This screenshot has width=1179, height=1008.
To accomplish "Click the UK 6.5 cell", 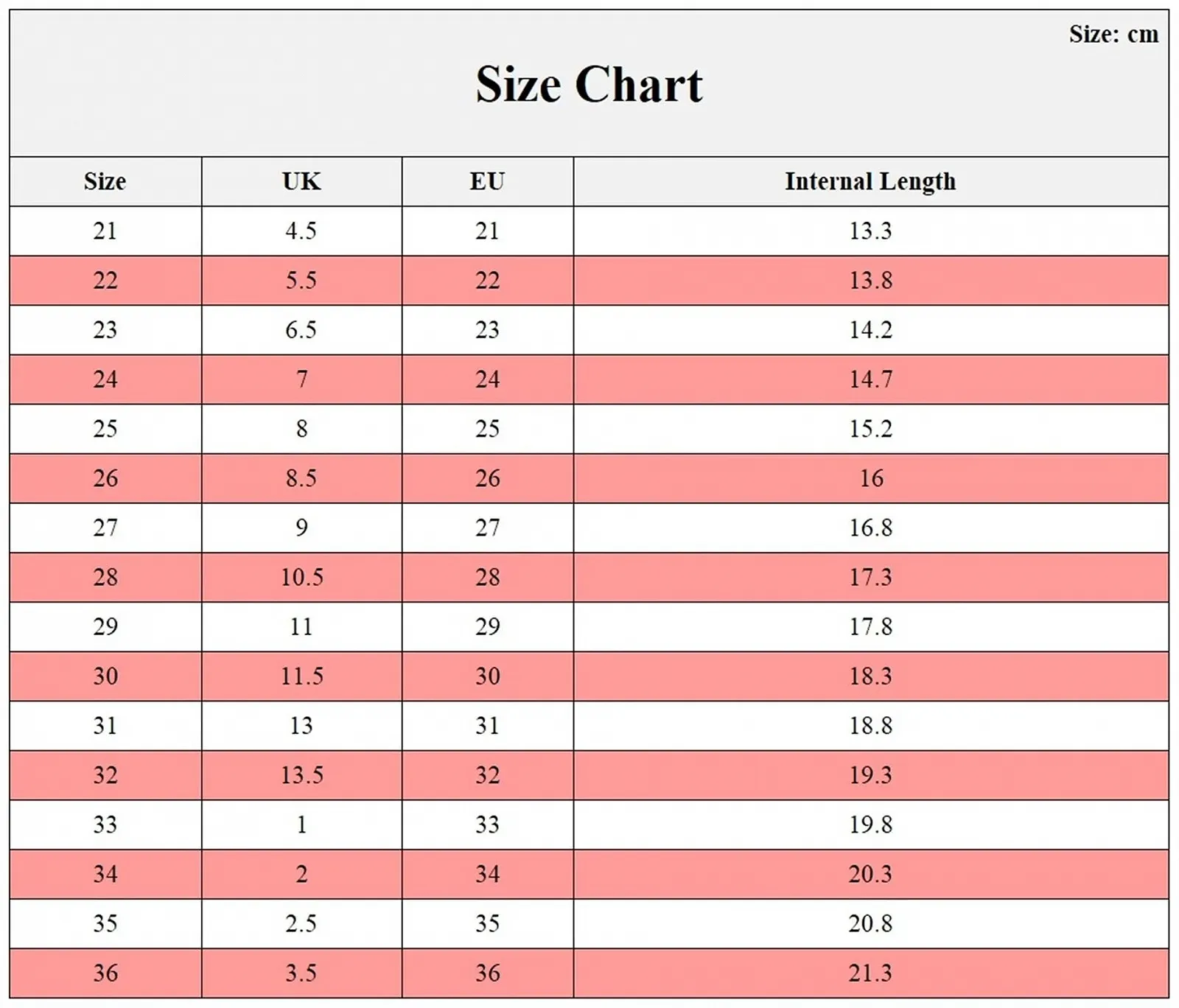I will click(x=301, y=329).
